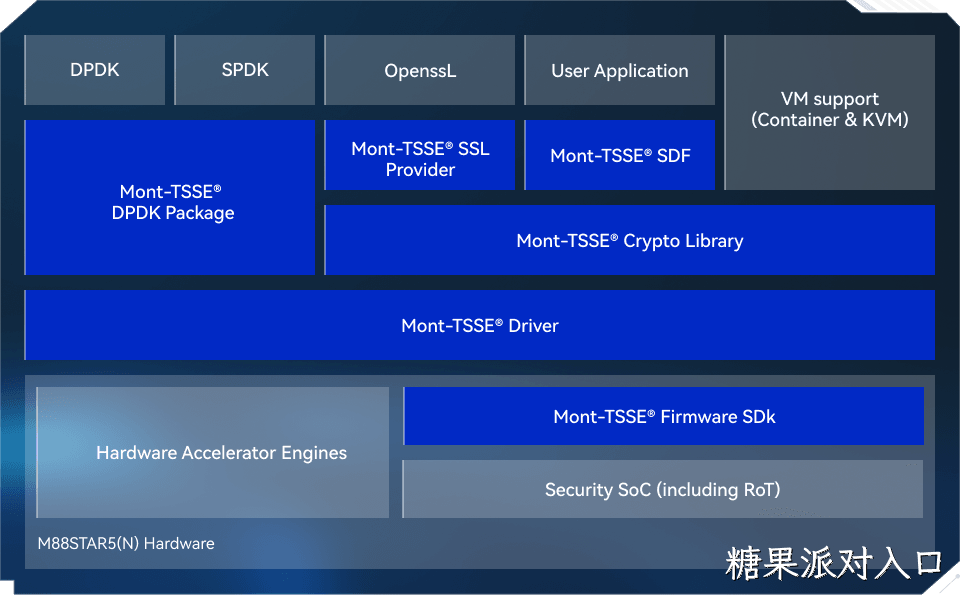Select Mont-TSSE Firmware SDk block
This screenshot has width=960, height=595.
tap(664, 416)
